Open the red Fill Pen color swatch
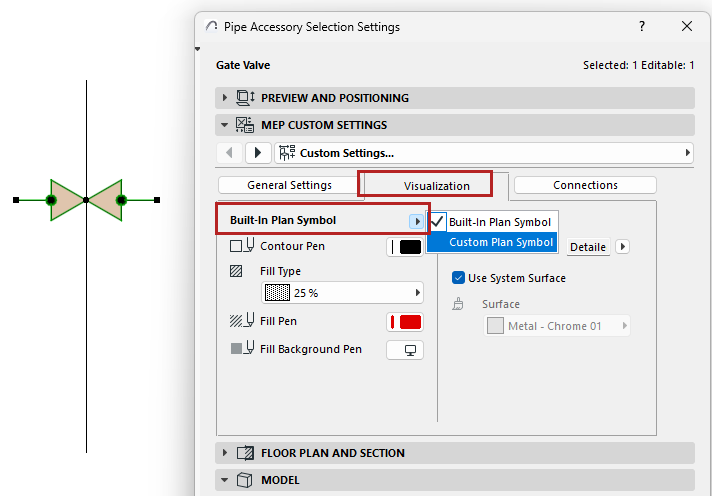 click(x=405, y=322)
